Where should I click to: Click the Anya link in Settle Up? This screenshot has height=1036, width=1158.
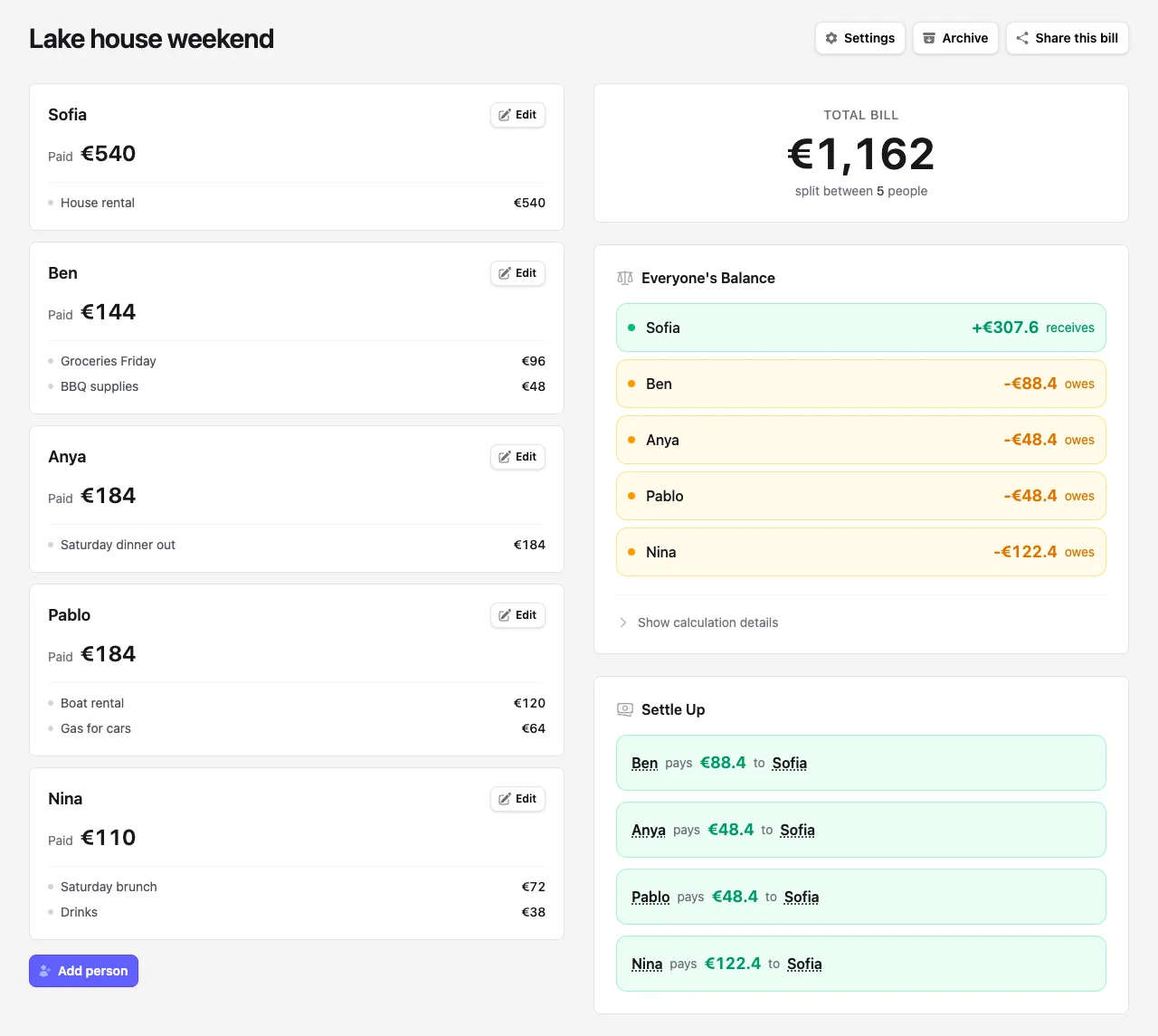click(x=649, y=830)
